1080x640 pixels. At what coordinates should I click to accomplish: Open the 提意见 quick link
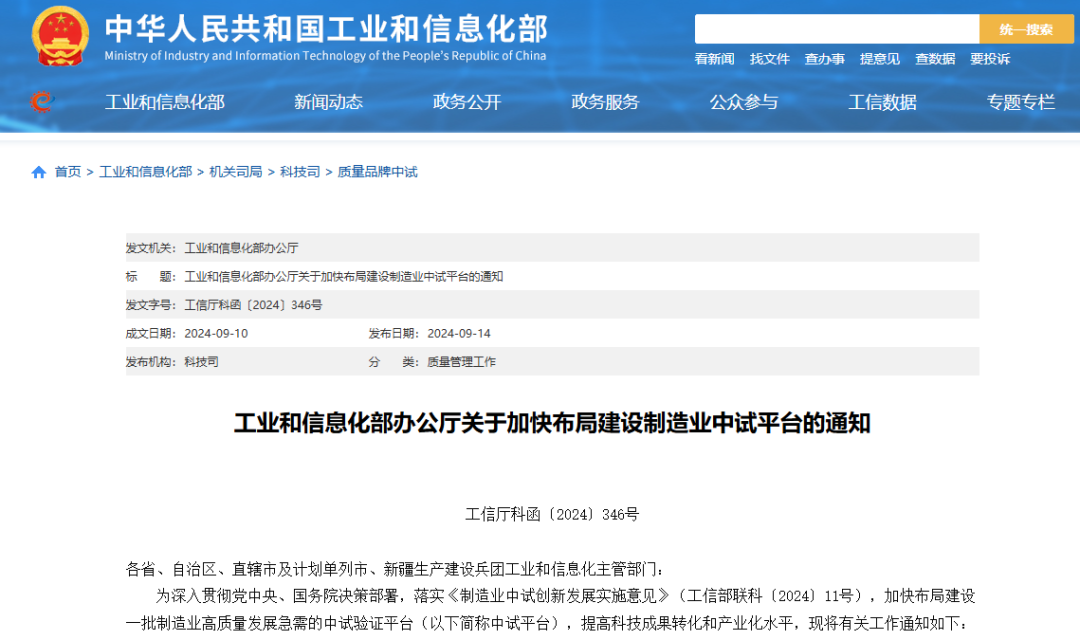coord(879,59)
